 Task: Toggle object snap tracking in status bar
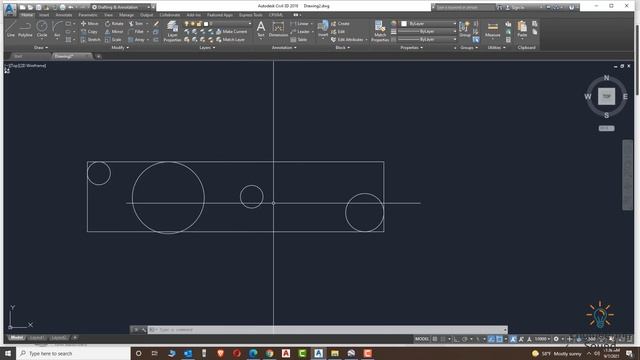491,339
